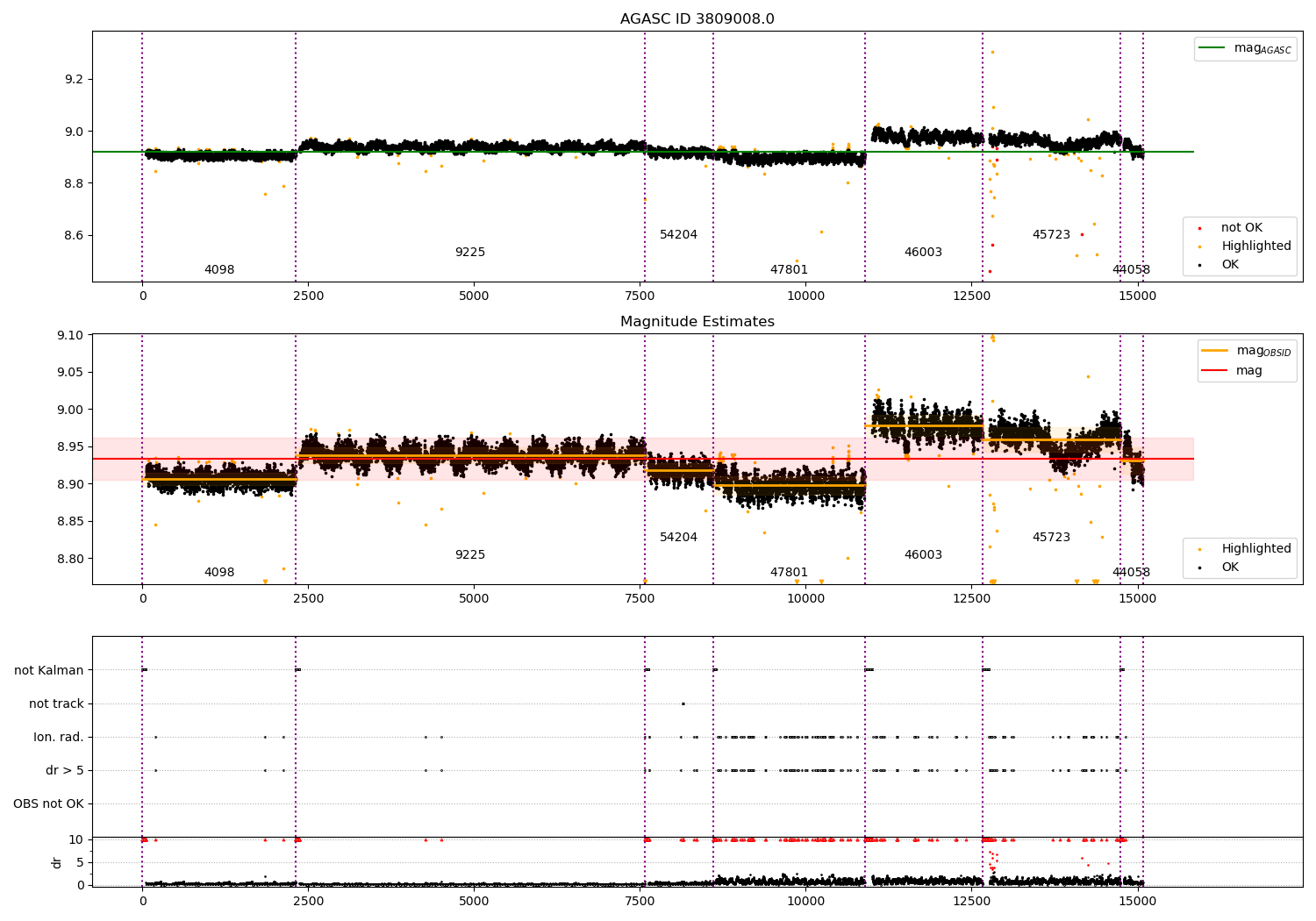Screen dimensions: 1316x921
Task: Click the 'OBS not OK' row label
Action: 49,803
